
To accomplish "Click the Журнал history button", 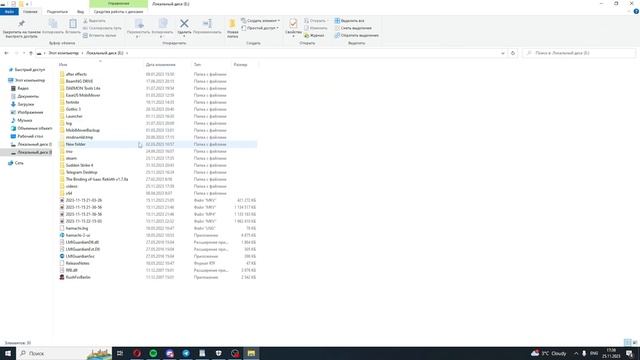I will [x=314, y=36].
